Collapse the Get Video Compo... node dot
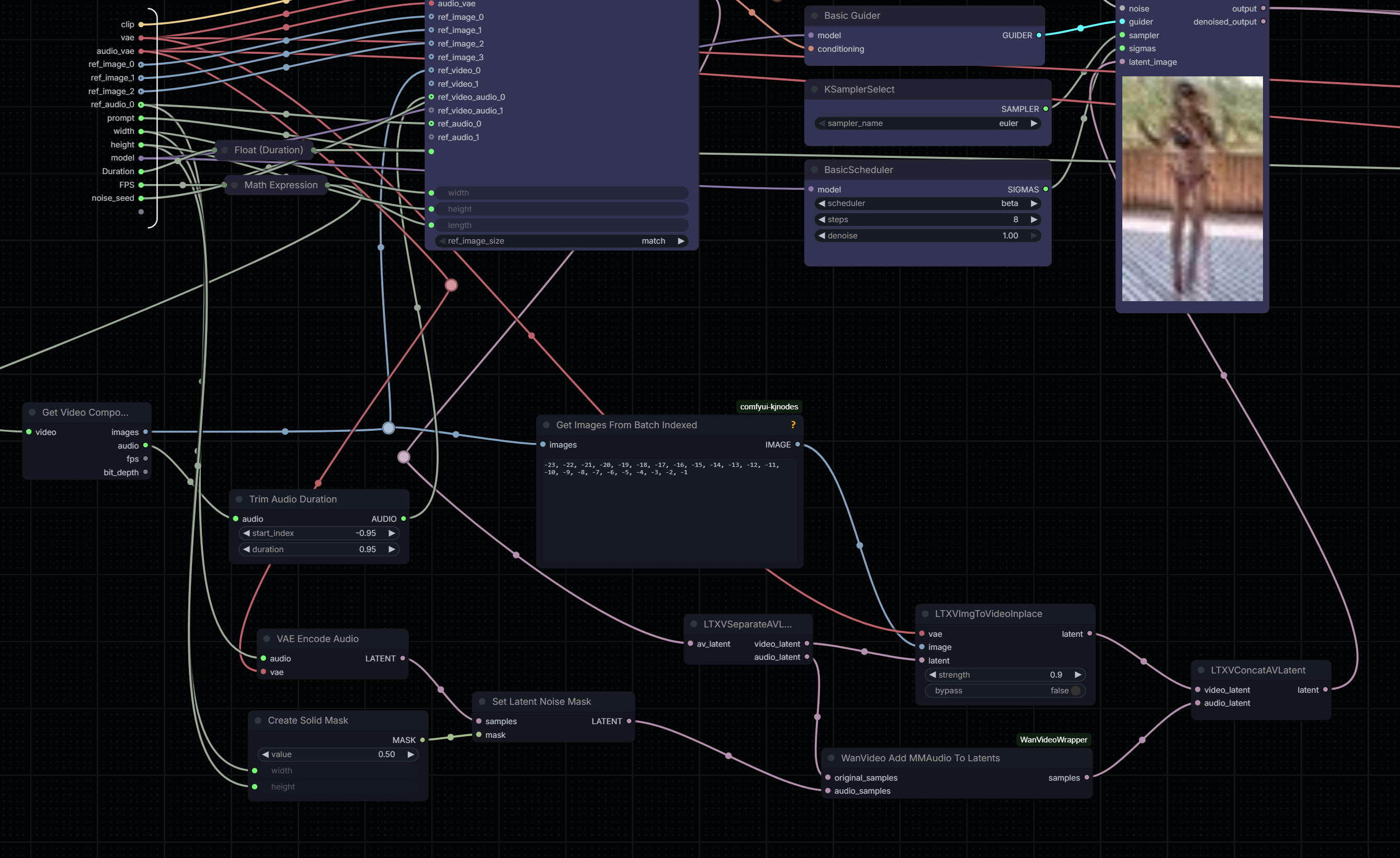The width and height of the screenshot is (1400, 858). (x=32, y=413)
